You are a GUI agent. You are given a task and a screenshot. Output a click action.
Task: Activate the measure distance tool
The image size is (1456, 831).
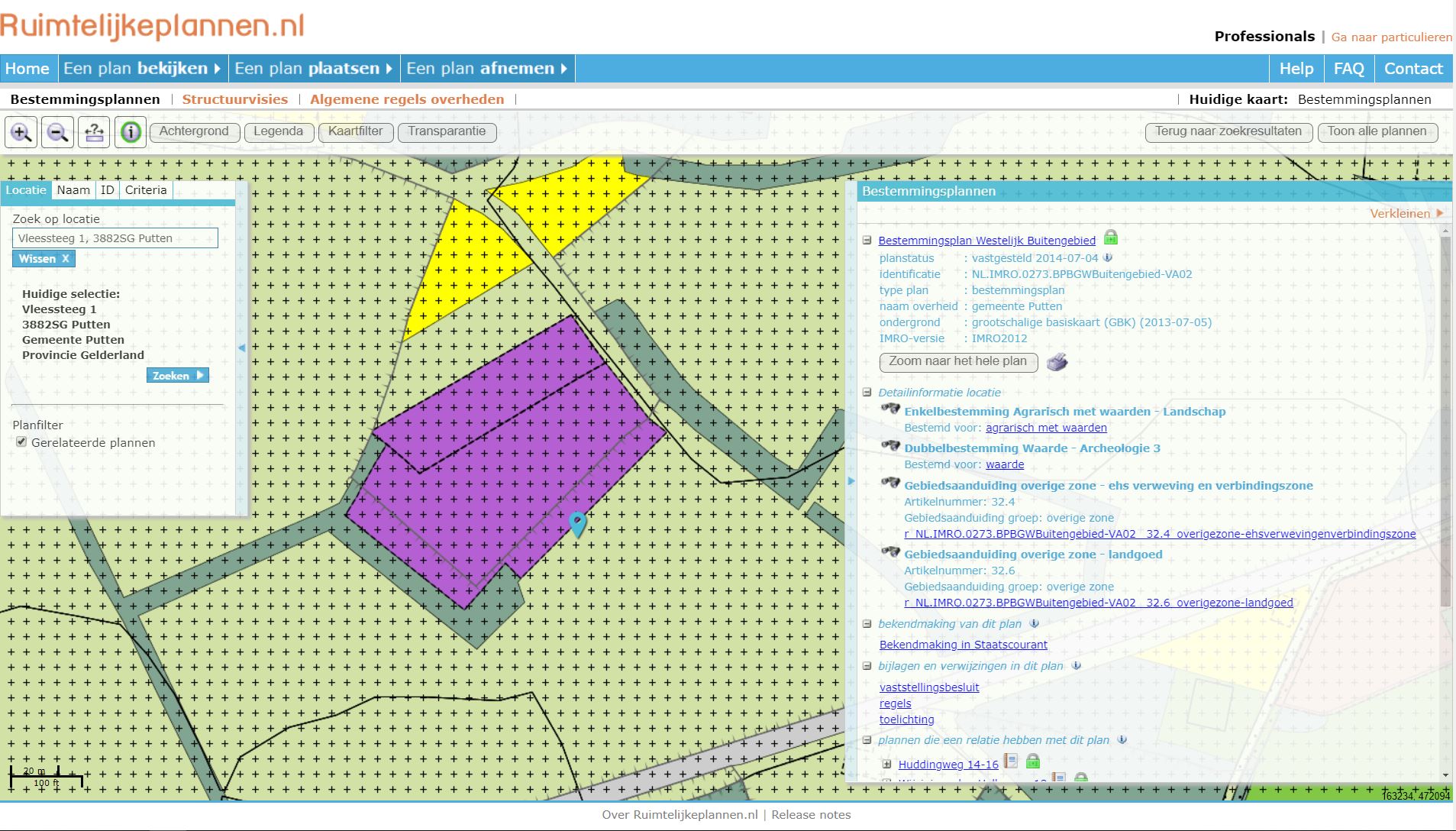pos(94,131)
